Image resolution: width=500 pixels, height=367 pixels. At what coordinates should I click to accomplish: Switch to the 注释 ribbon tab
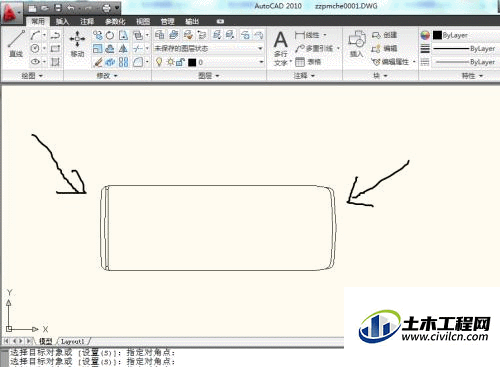click(x=87, y=21)
